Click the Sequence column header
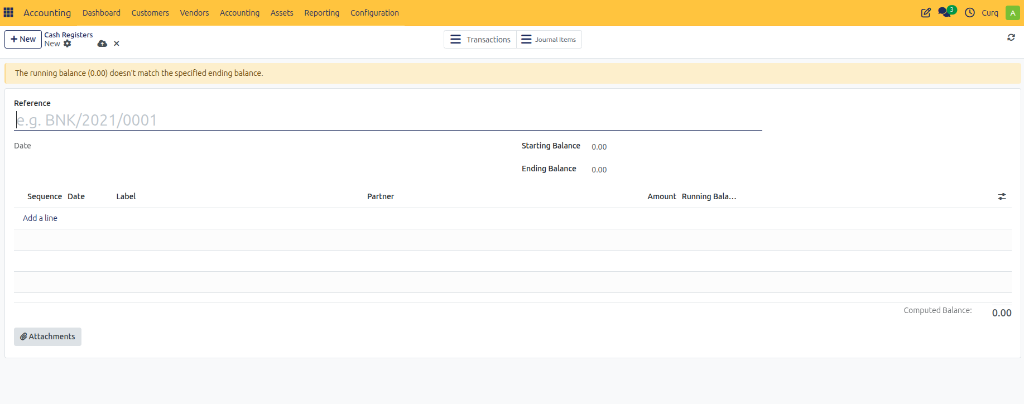 (44, 196)
